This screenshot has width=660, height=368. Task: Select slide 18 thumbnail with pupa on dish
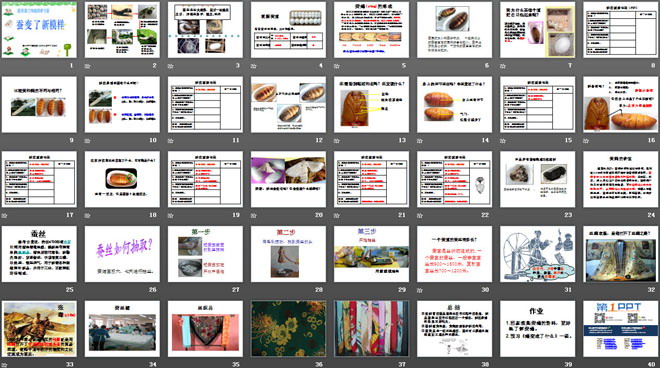[x=122, y=179]
